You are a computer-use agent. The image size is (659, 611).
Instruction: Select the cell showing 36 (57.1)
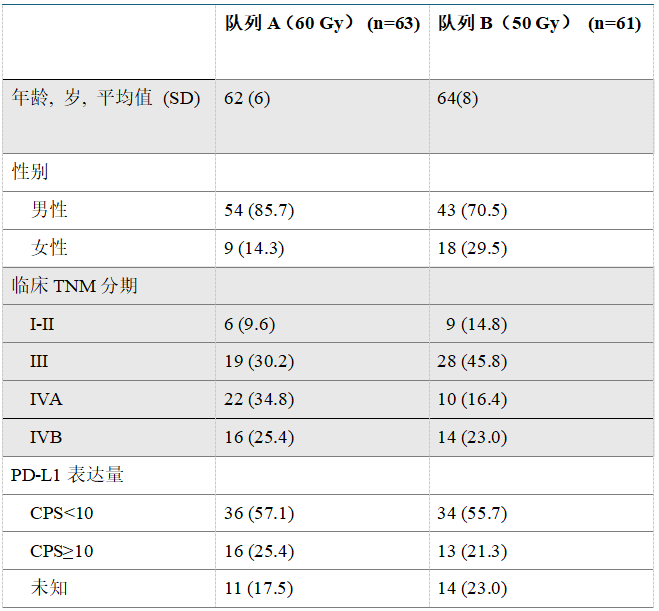[x=258, y=513]
